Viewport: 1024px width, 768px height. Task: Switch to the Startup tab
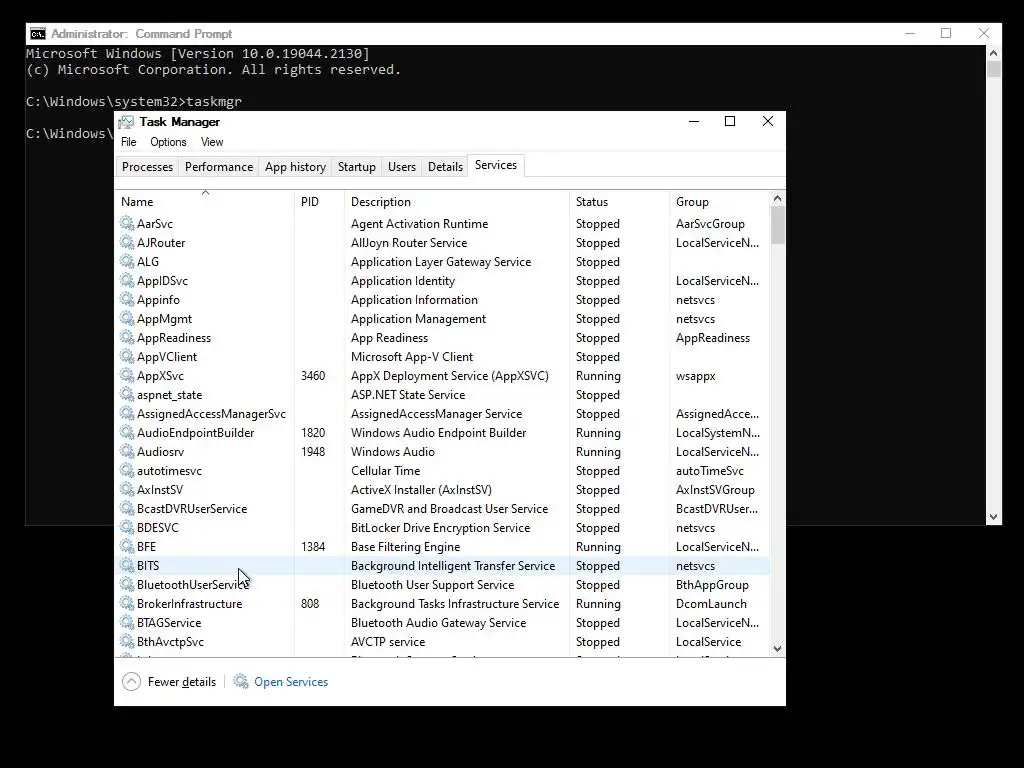tap(357, 167)
